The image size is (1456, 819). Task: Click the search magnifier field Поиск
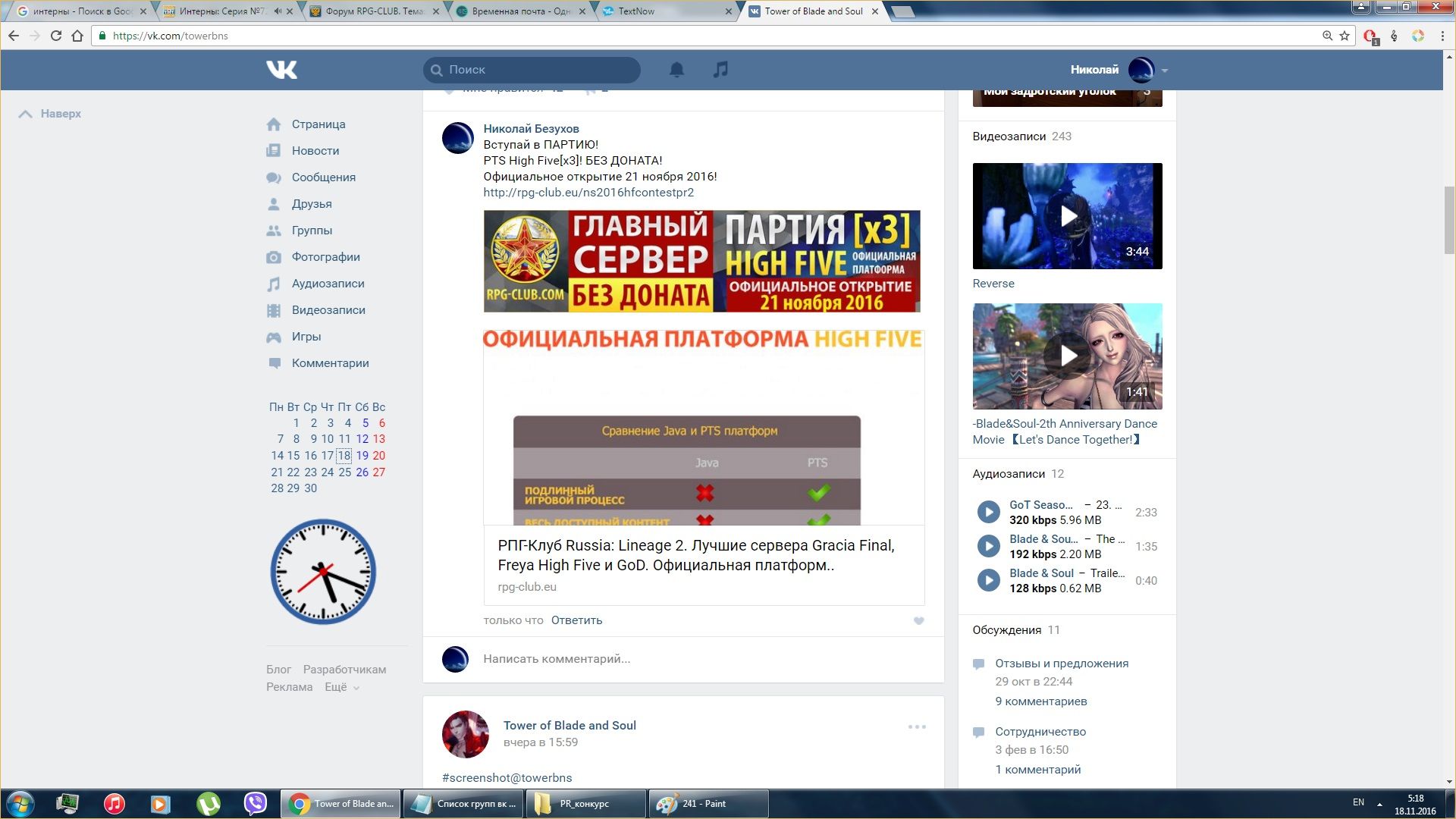[x=532, y=70]
